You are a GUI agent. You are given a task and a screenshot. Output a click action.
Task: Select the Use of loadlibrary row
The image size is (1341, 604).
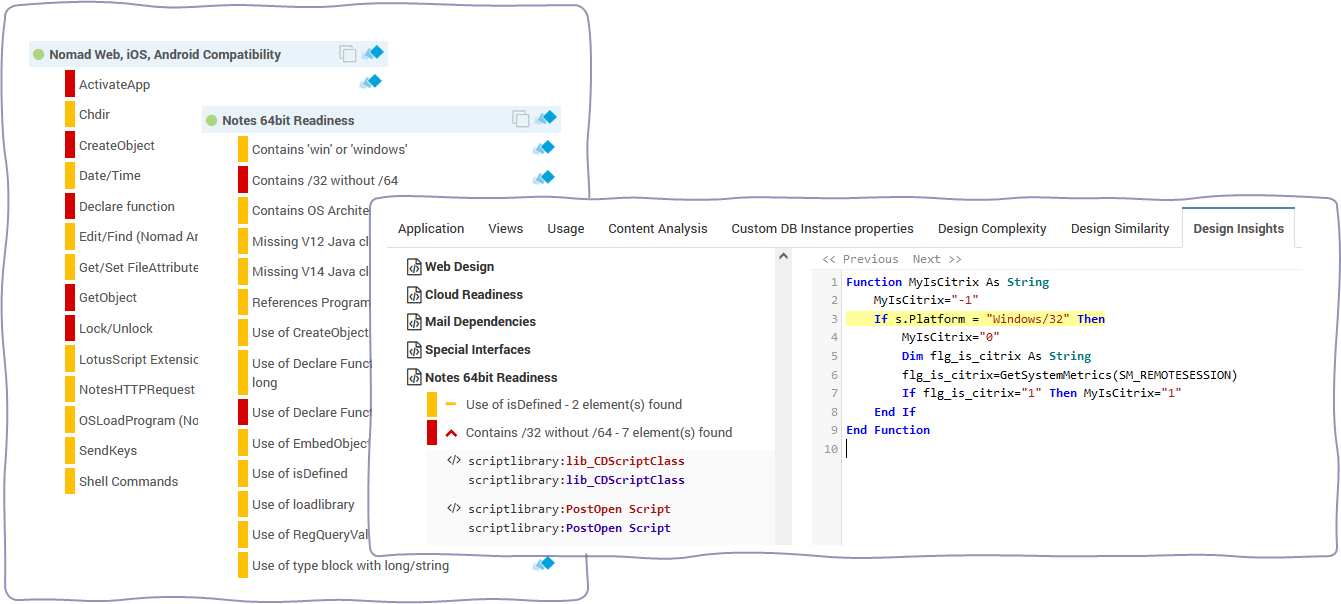tap(303, 505)
